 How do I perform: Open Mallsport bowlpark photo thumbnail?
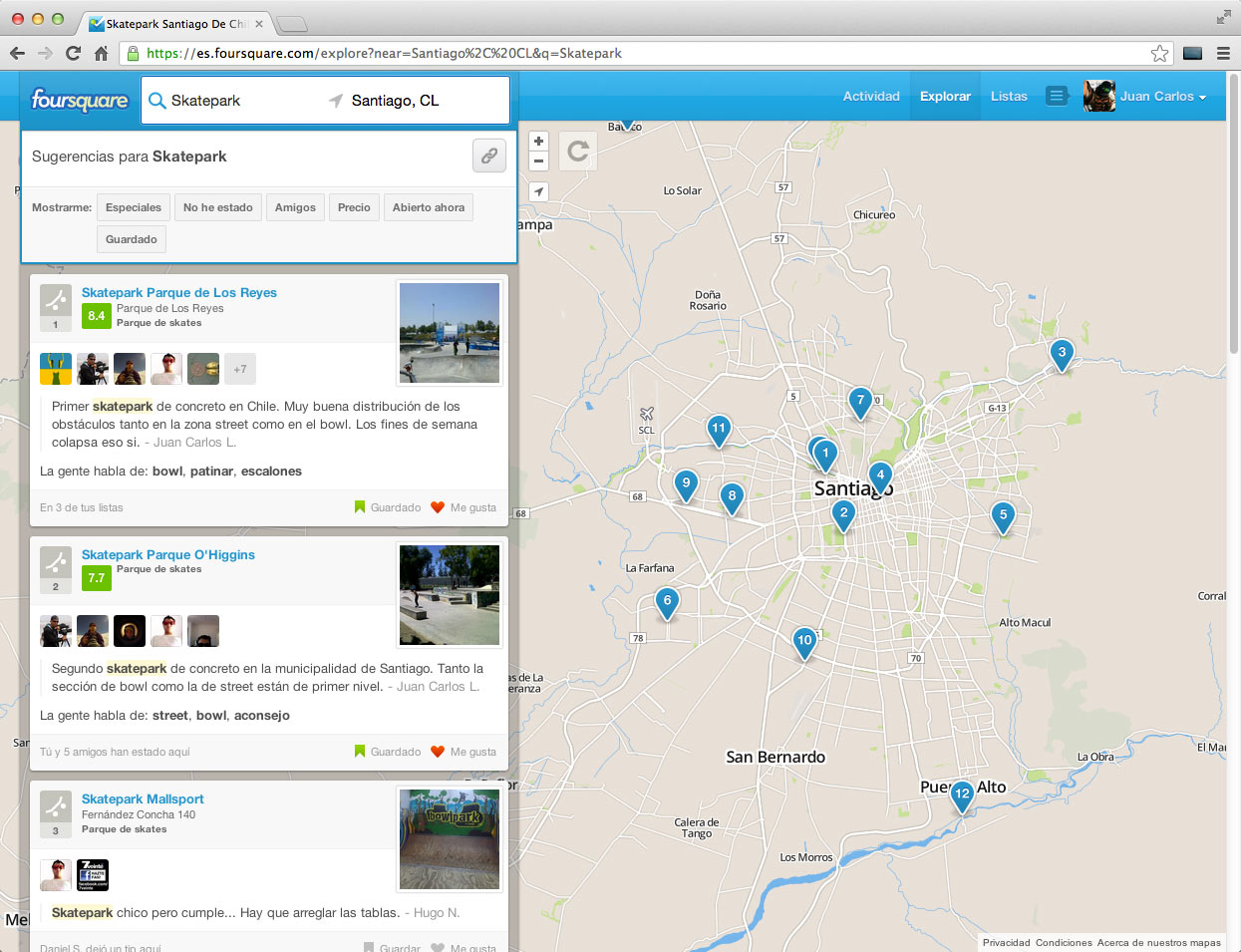[x=450, y=839]
